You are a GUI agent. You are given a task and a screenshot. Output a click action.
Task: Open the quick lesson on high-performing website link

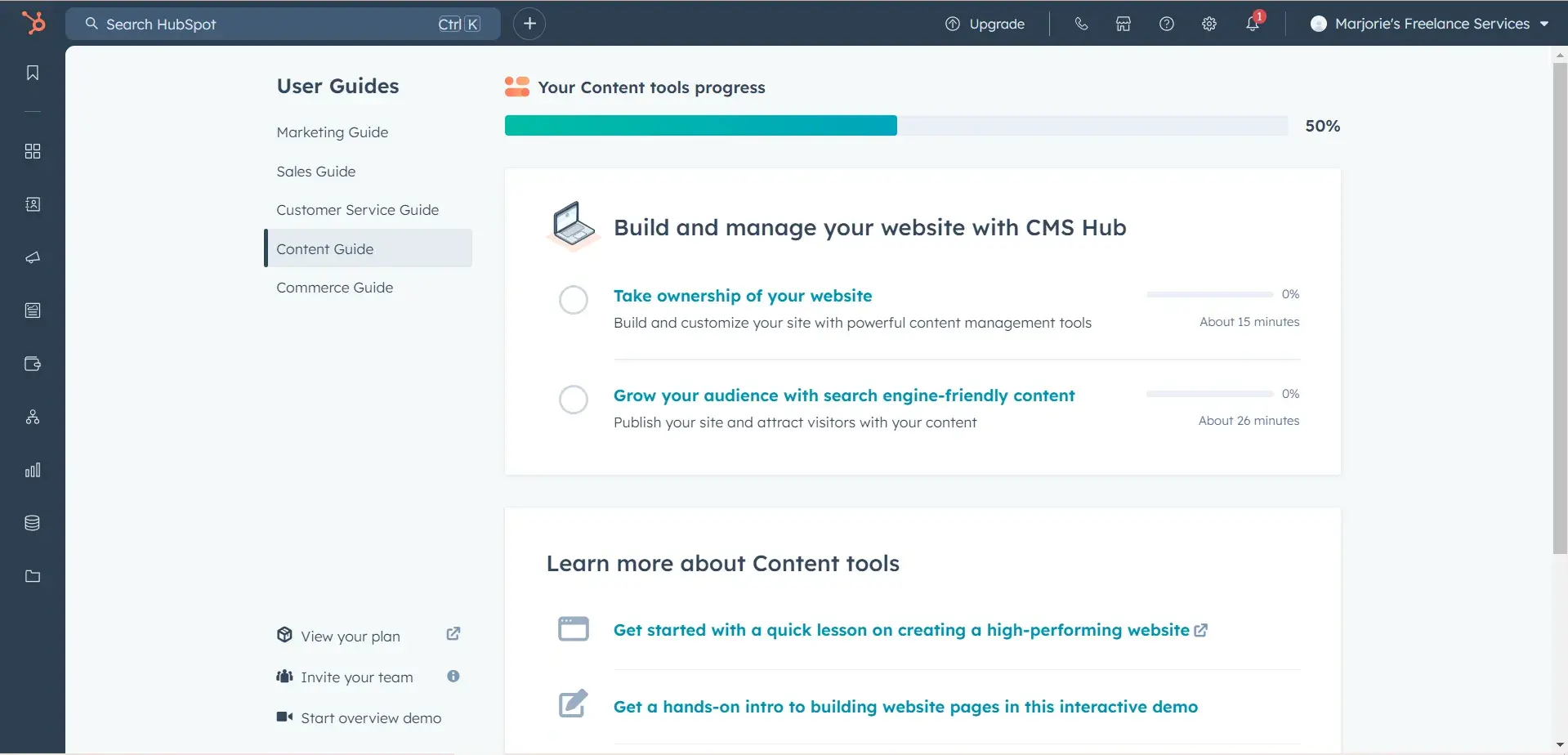click(901, 630)
